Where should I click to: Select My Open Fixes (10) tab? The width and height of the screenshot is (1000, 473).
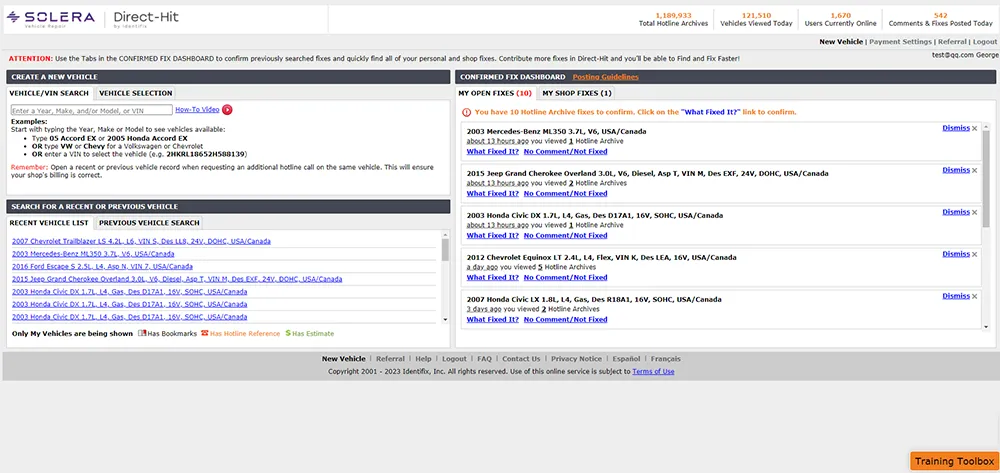[495, 93]
